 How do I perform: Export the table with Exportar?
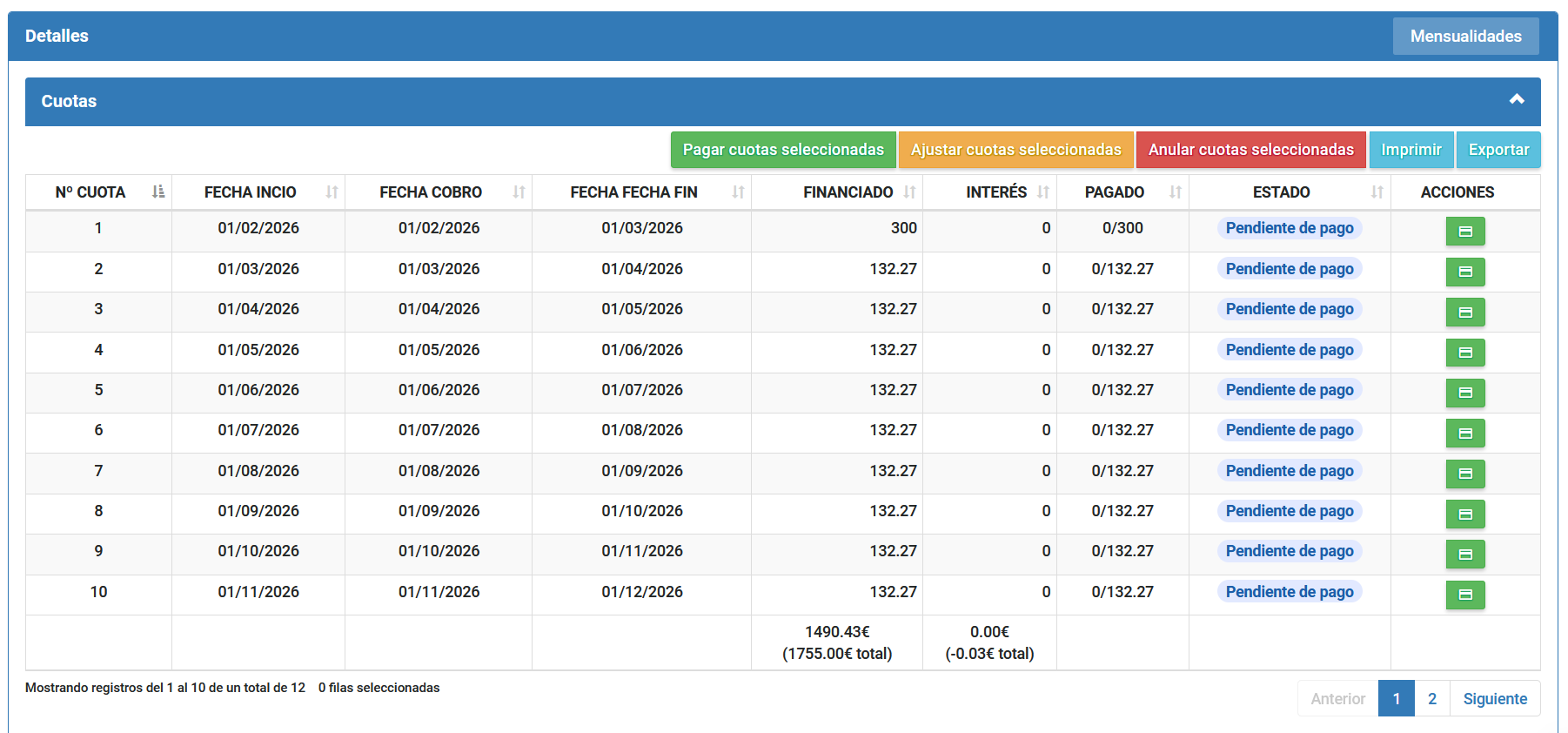(1498, 150)
